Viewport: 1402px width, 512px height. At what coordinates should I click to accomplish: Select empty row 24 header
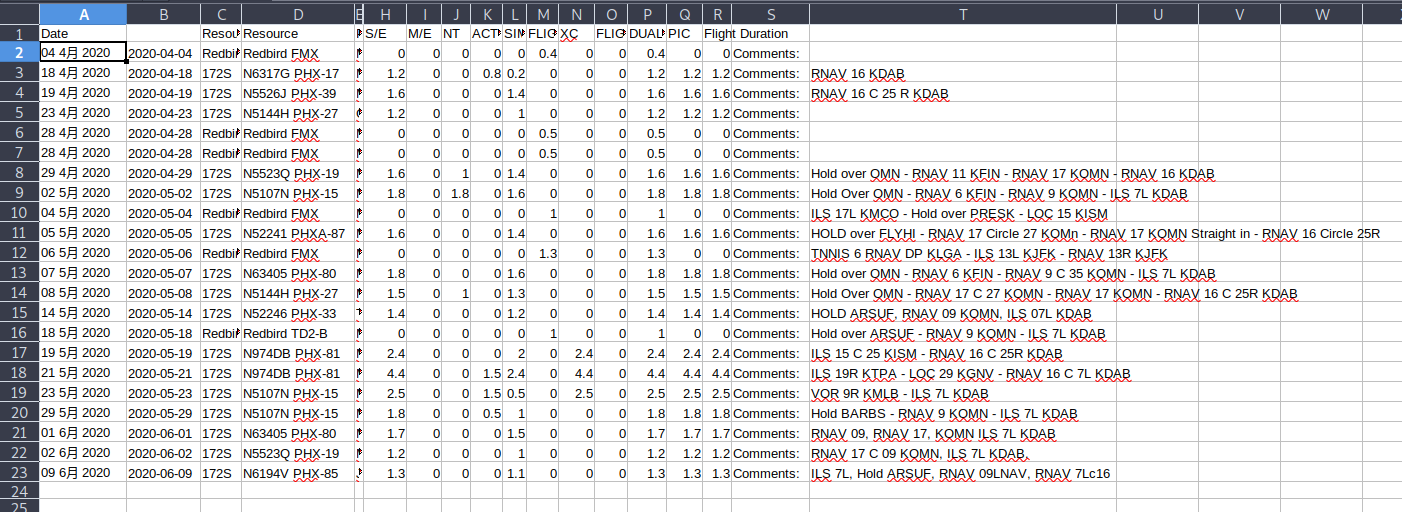[19, 492]
